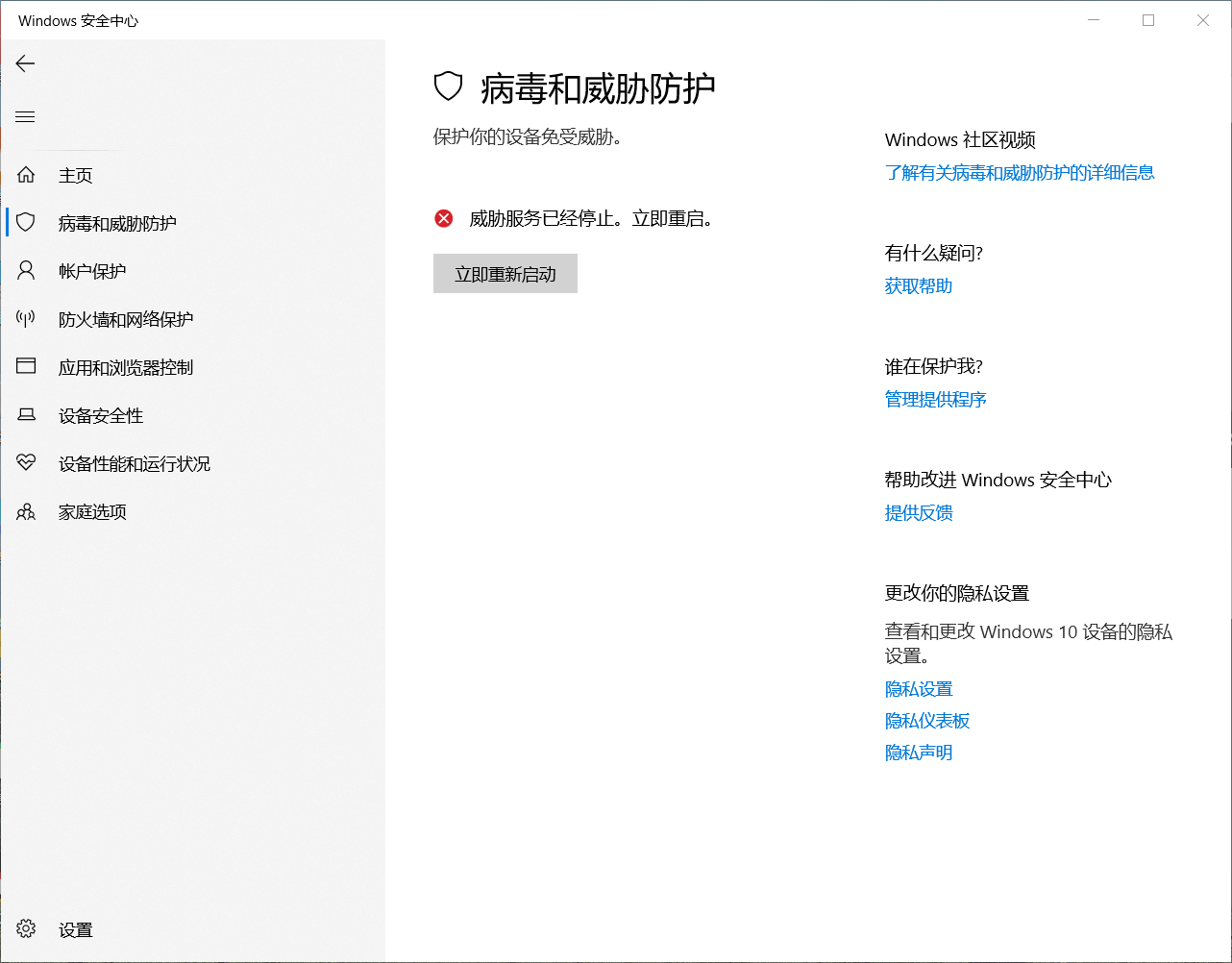Open the 管理提供程序 link
The image size is (1232, 963).
[x=936, y=400]
